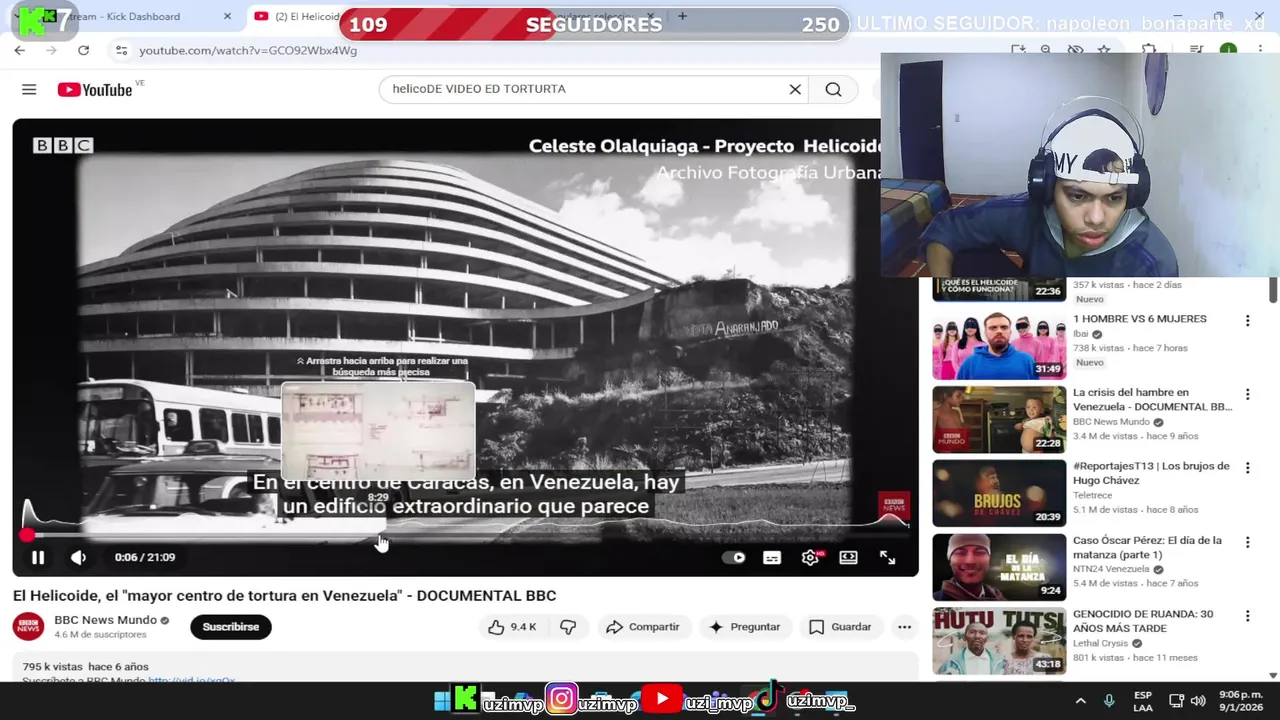
Task: Close the Kick Dashboard tab
Action: pos(227,16)
